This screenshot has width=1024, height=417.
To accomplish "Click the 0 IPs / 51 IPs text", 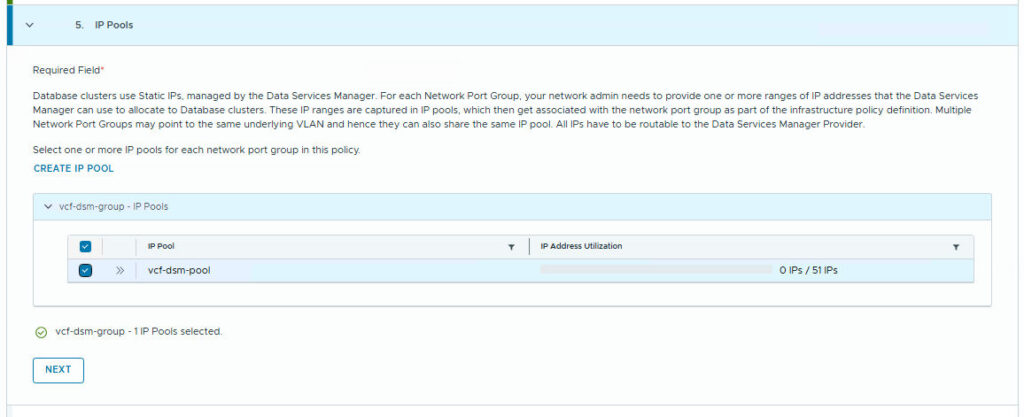I will [808, 270].
